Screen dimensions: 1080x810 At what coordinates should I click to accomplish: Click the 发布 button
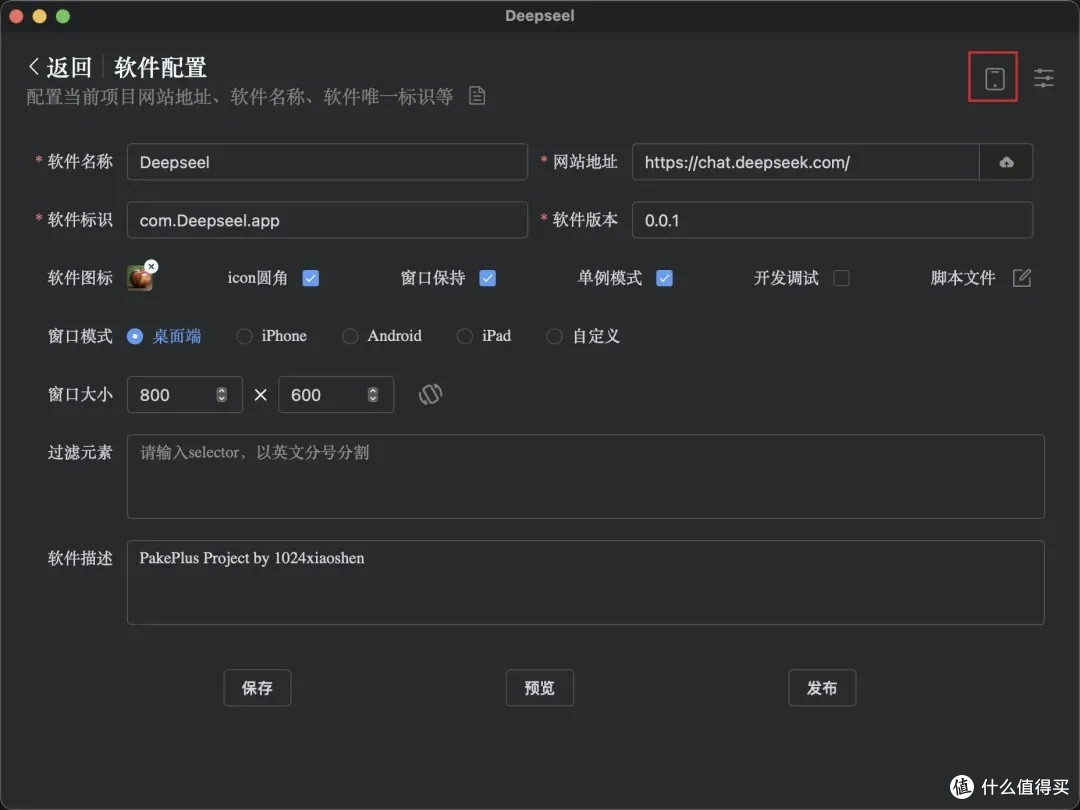click(822, 687)
